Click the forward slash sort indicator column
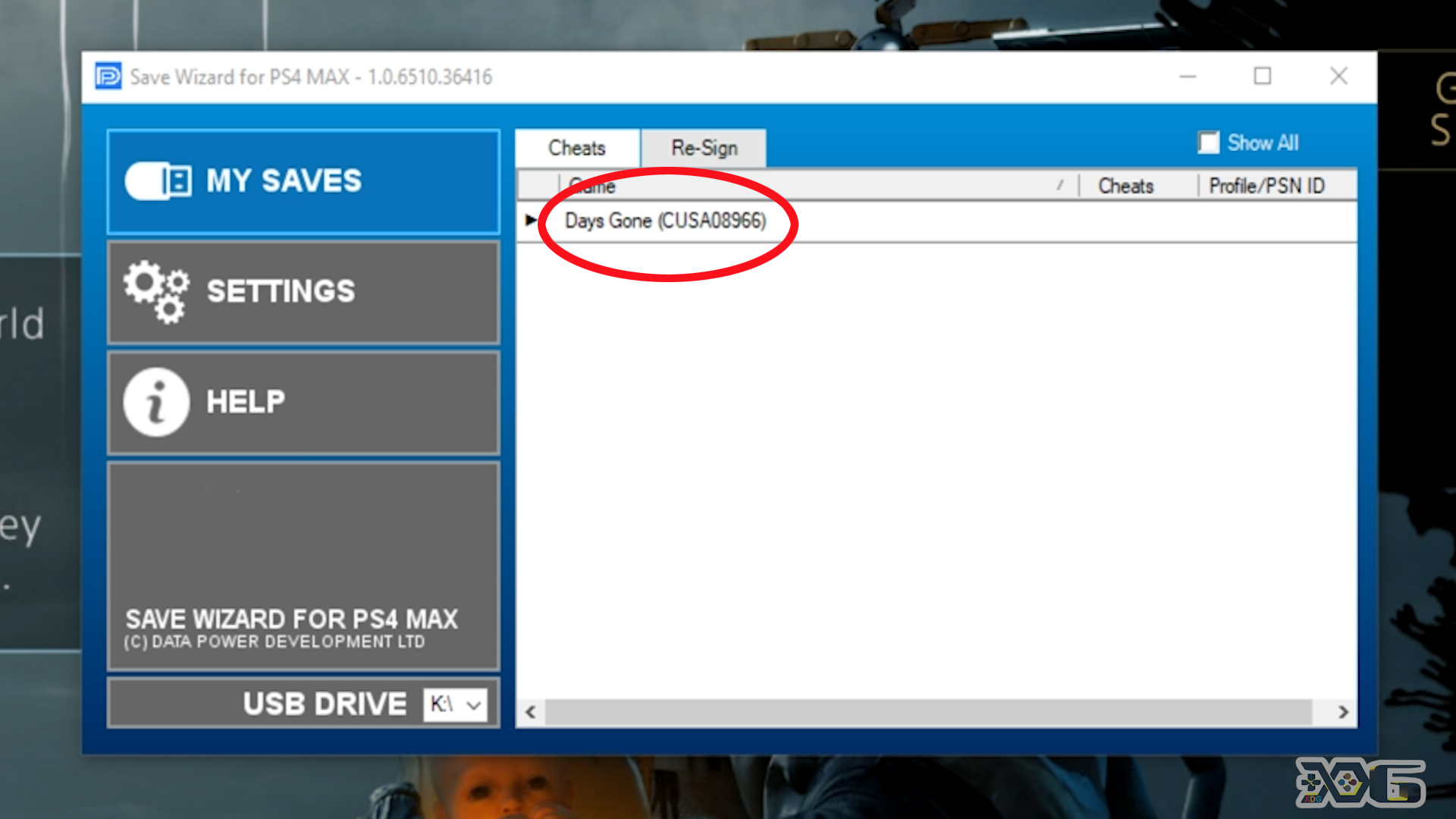 point(1060,187)
